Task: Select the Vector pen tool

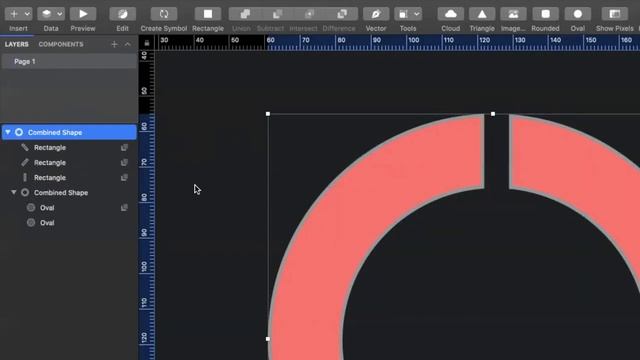Action: (376, 14)
